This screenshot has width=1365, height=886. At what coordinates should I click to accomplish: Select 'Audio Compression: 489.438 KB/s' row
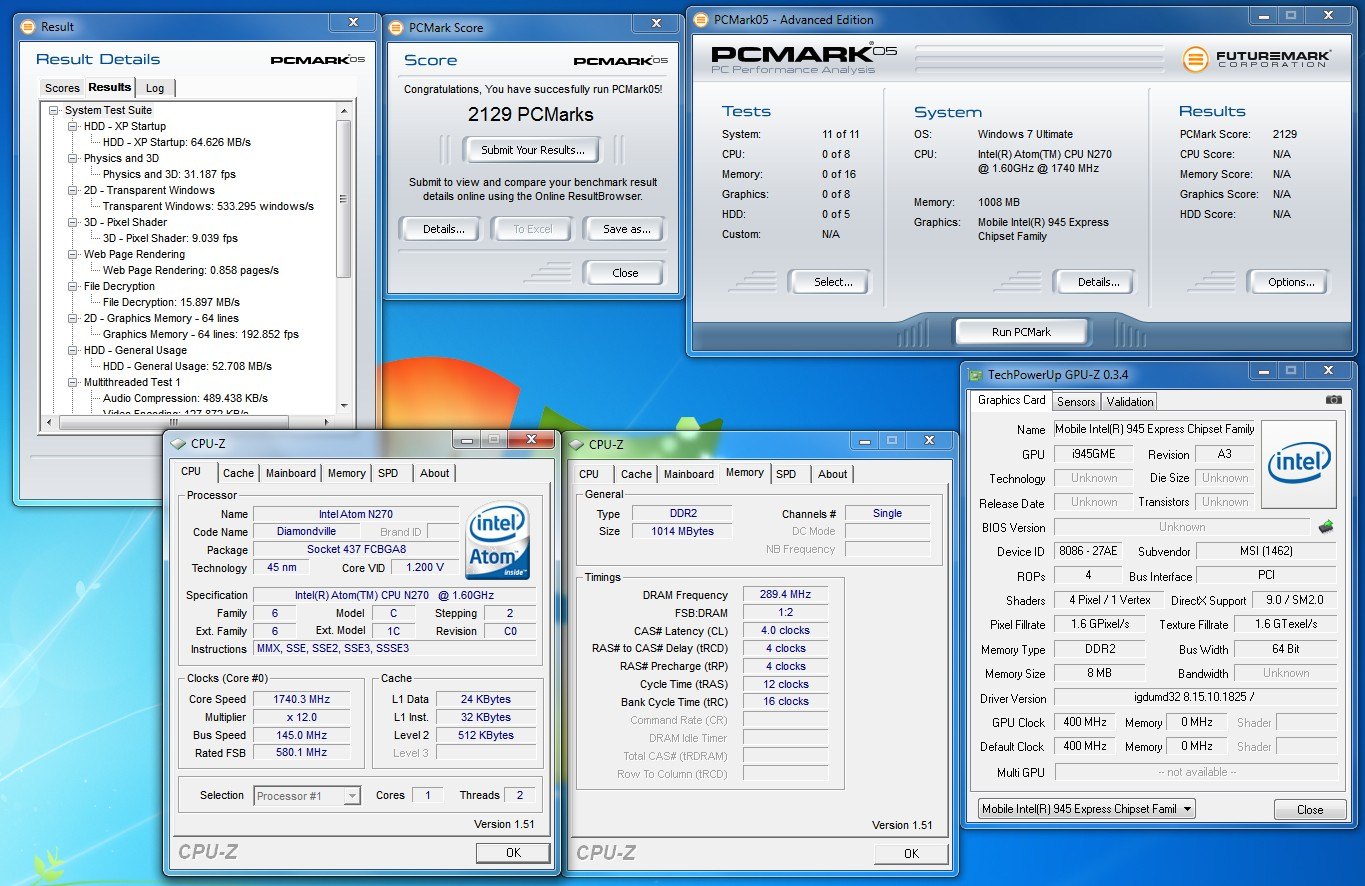point(185,398)
